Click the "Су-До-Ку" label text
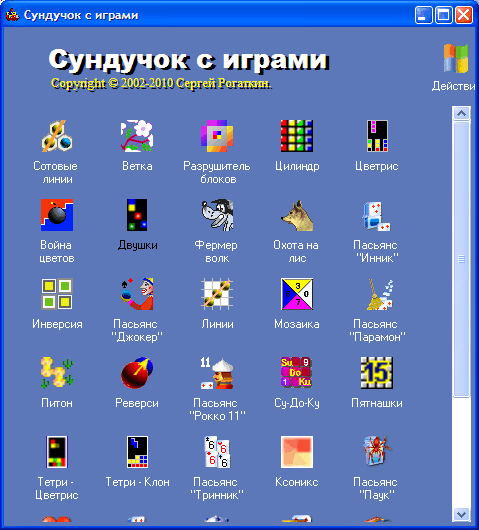Viewport: 479px width, 530px height. tap(297, 403)
